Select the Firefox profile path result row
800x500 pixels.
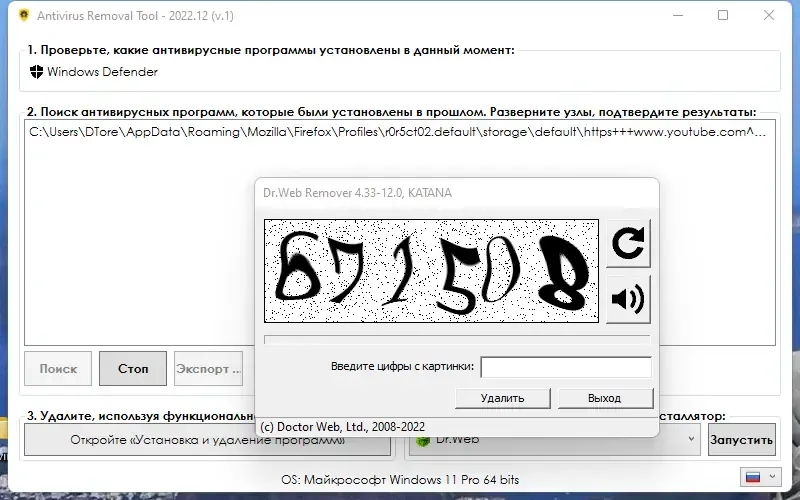pos(397,132)
